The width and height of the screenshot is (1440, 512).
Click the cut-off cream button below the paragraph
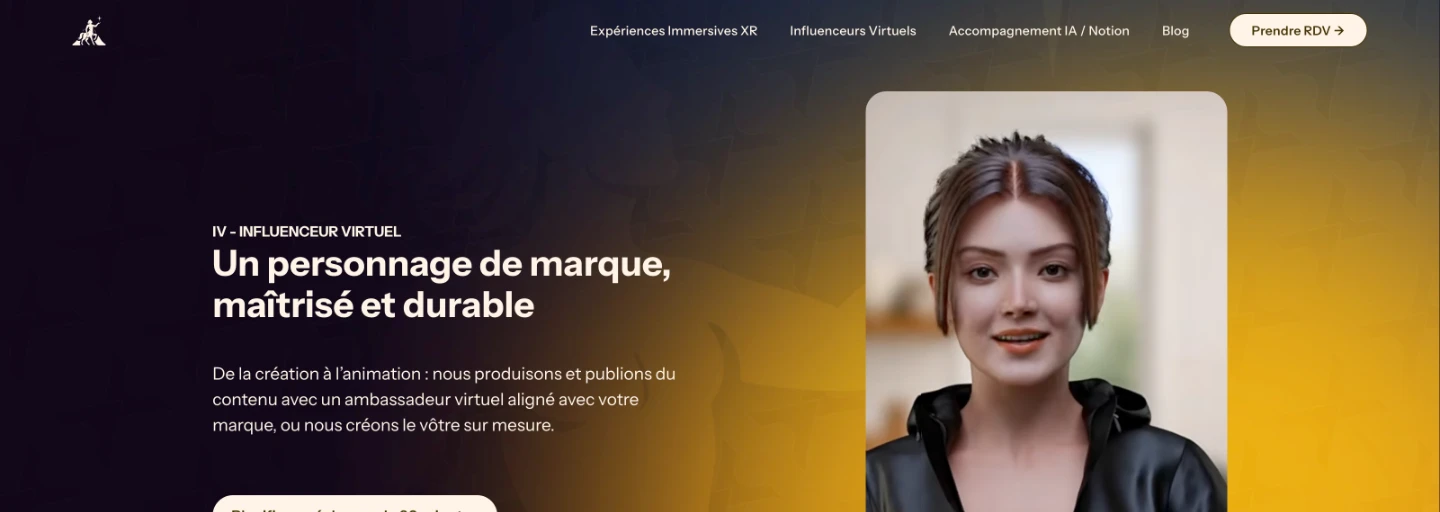(354, 504)
